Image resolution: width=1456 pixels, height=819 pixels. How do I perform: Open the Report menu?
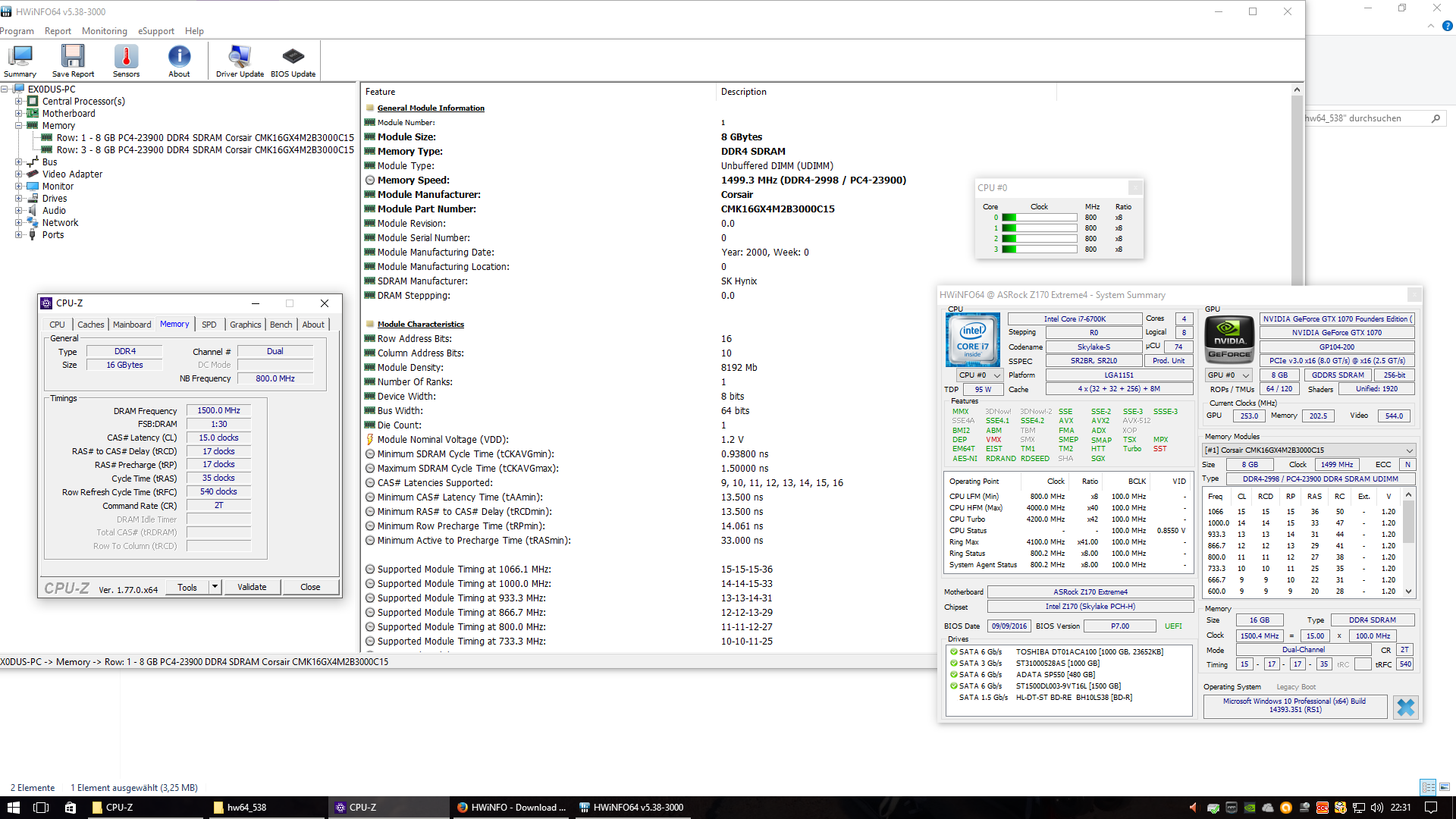click(x=58, y=31)
